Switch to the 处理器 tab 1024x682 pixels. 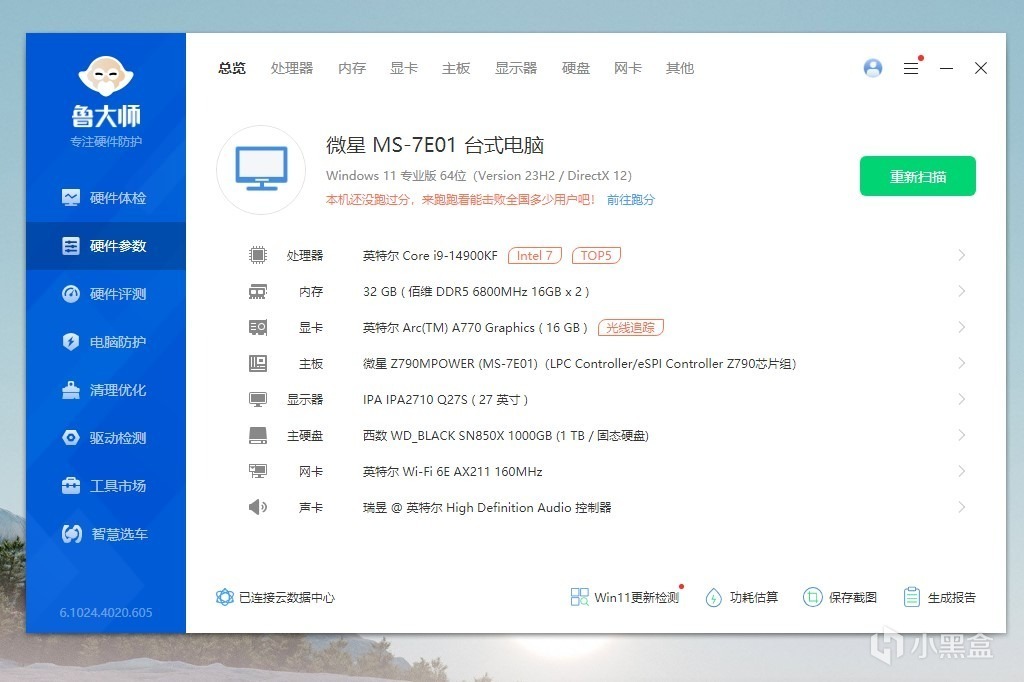(x=292, y=68)
